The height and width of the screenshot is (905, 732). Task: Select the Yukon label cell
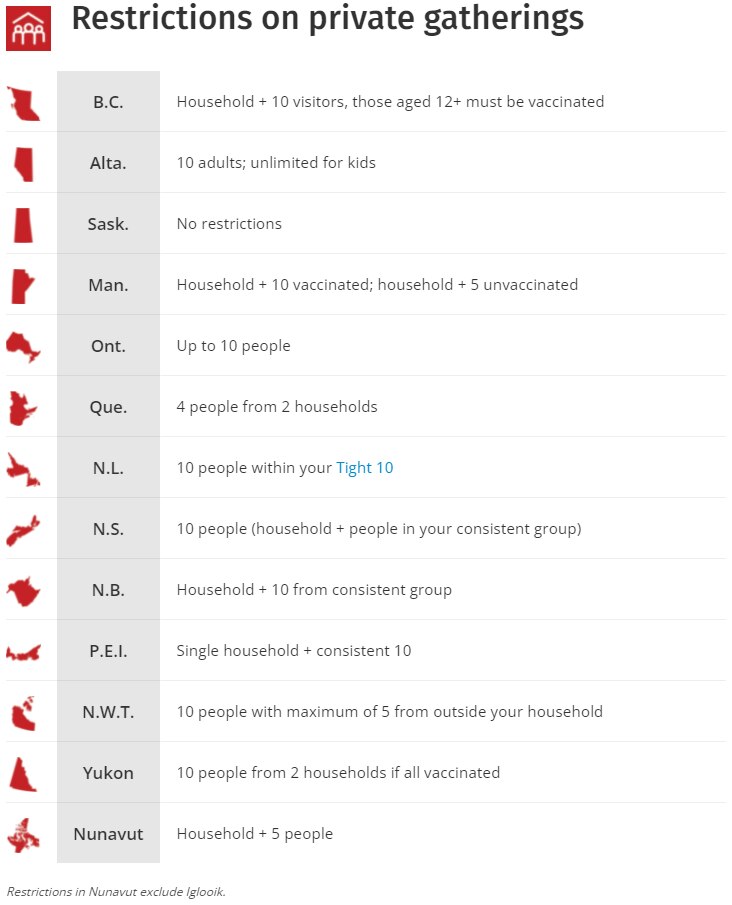(108, 773)
